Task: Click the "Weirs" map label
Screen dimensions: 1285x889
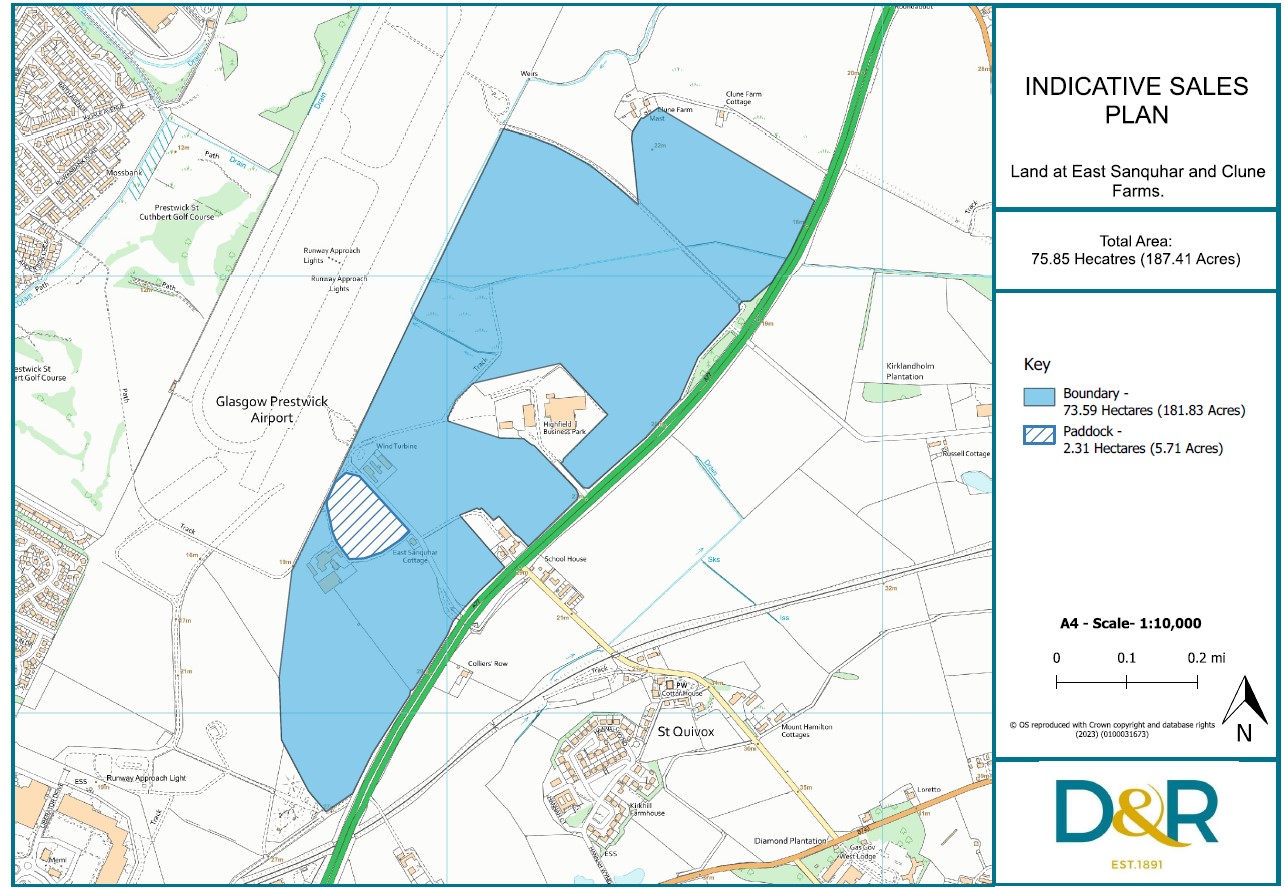Action: (x=529, y=74)
